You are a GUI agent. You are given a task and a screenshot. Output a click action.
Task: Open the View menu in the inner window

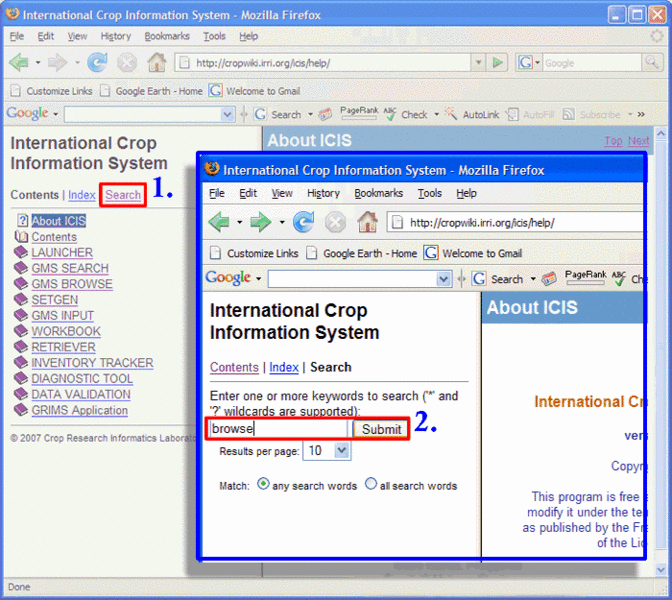click(282, 193)
